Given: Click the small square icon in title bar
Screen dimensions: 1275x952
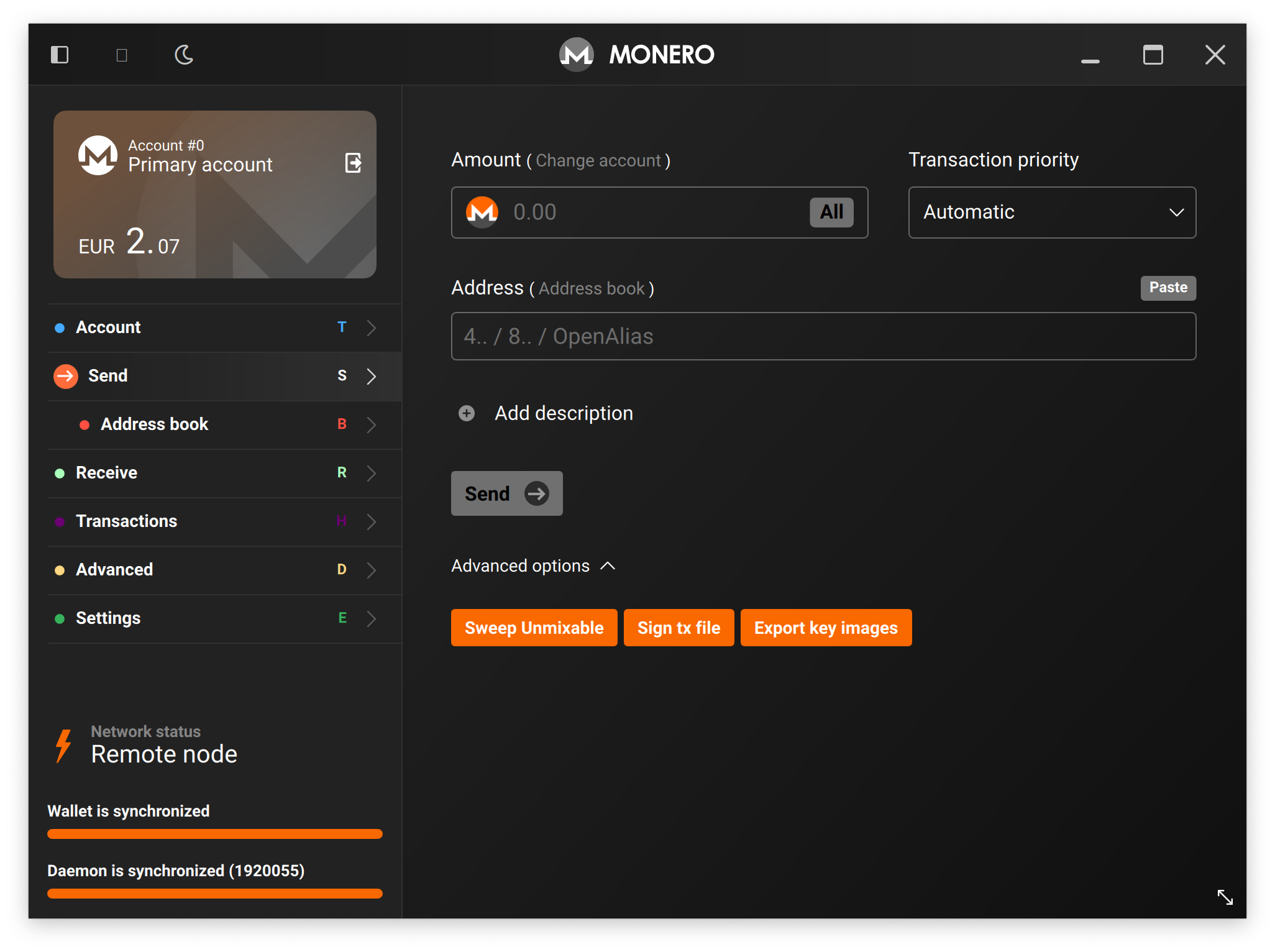Looking at the screenshot, I should click(122, 55).
